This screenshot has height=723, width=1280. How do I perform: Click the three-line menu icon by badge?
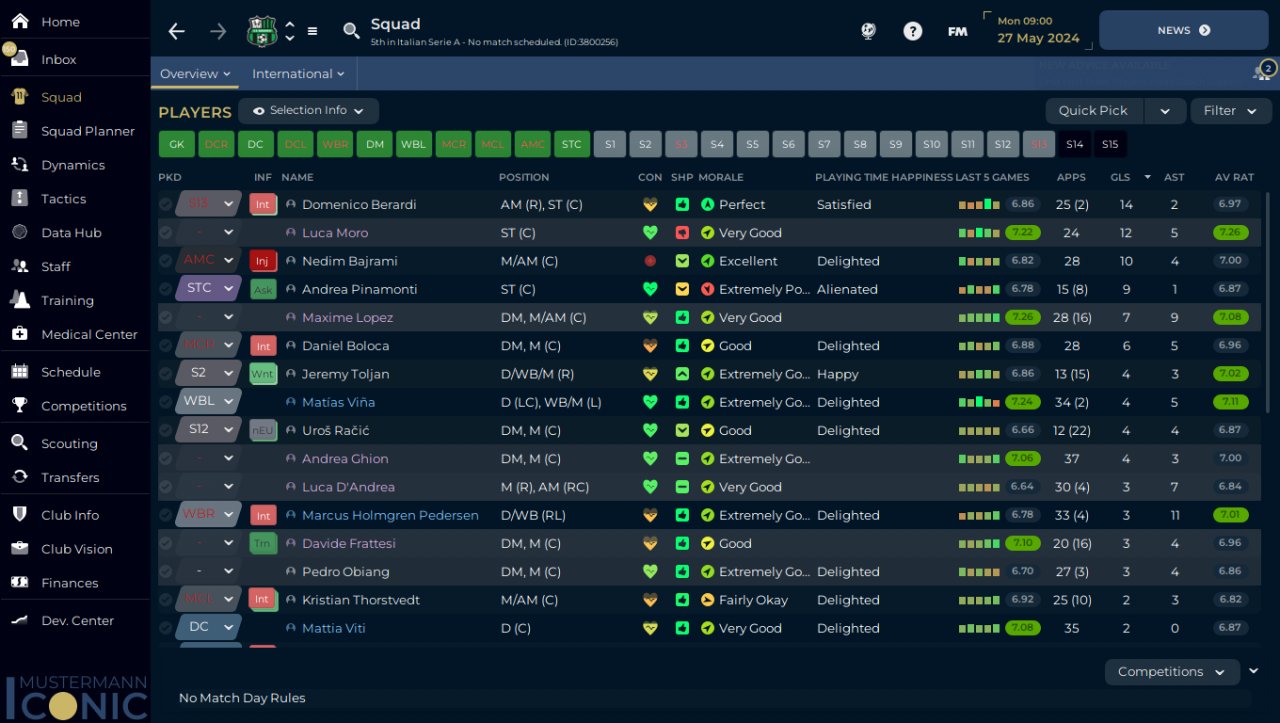(x=312, y=31)
